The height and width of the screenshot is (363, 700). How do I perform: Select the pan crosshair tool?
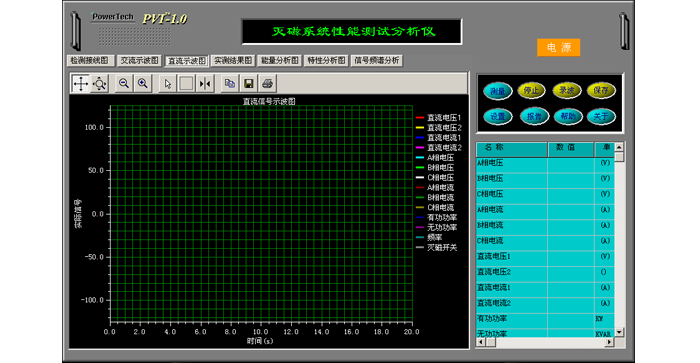coord(80,83)
